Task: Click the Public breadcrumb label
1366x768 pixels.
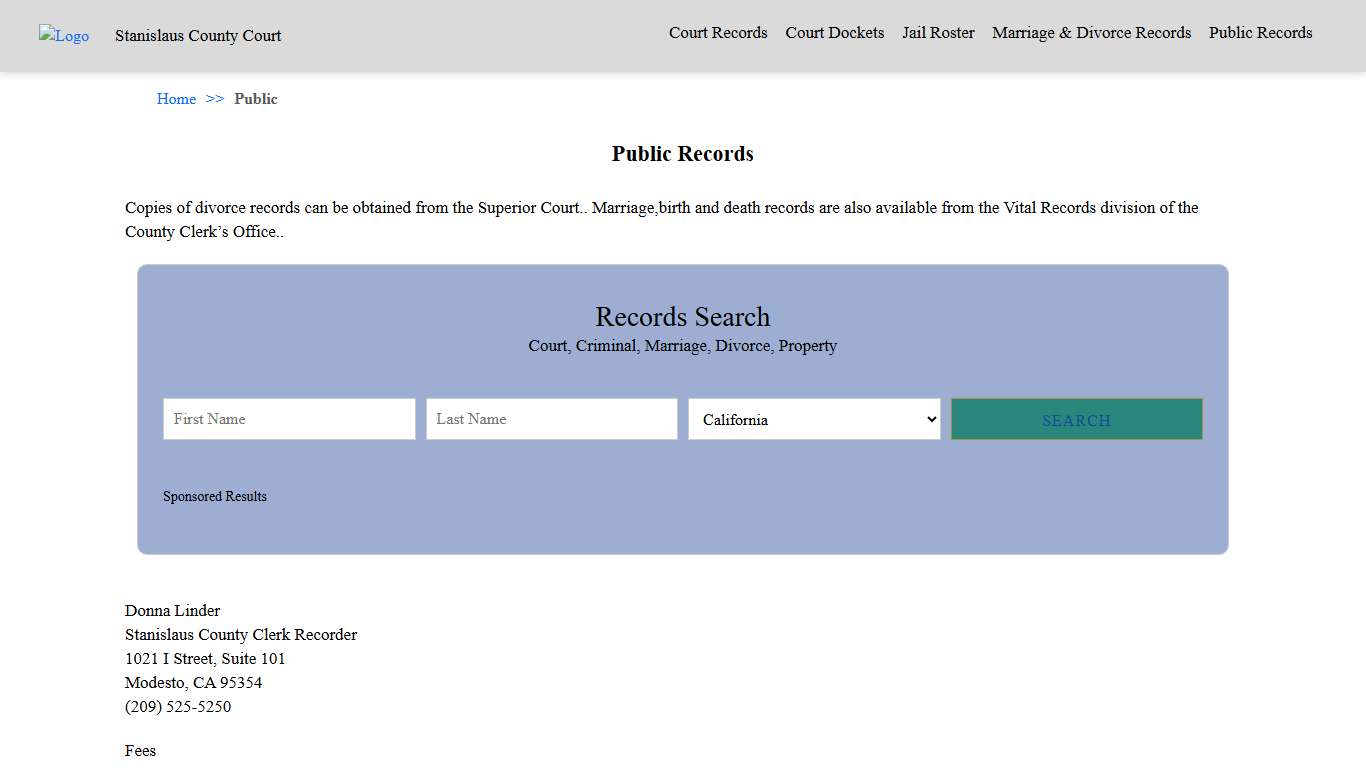Action: [256, 99]
